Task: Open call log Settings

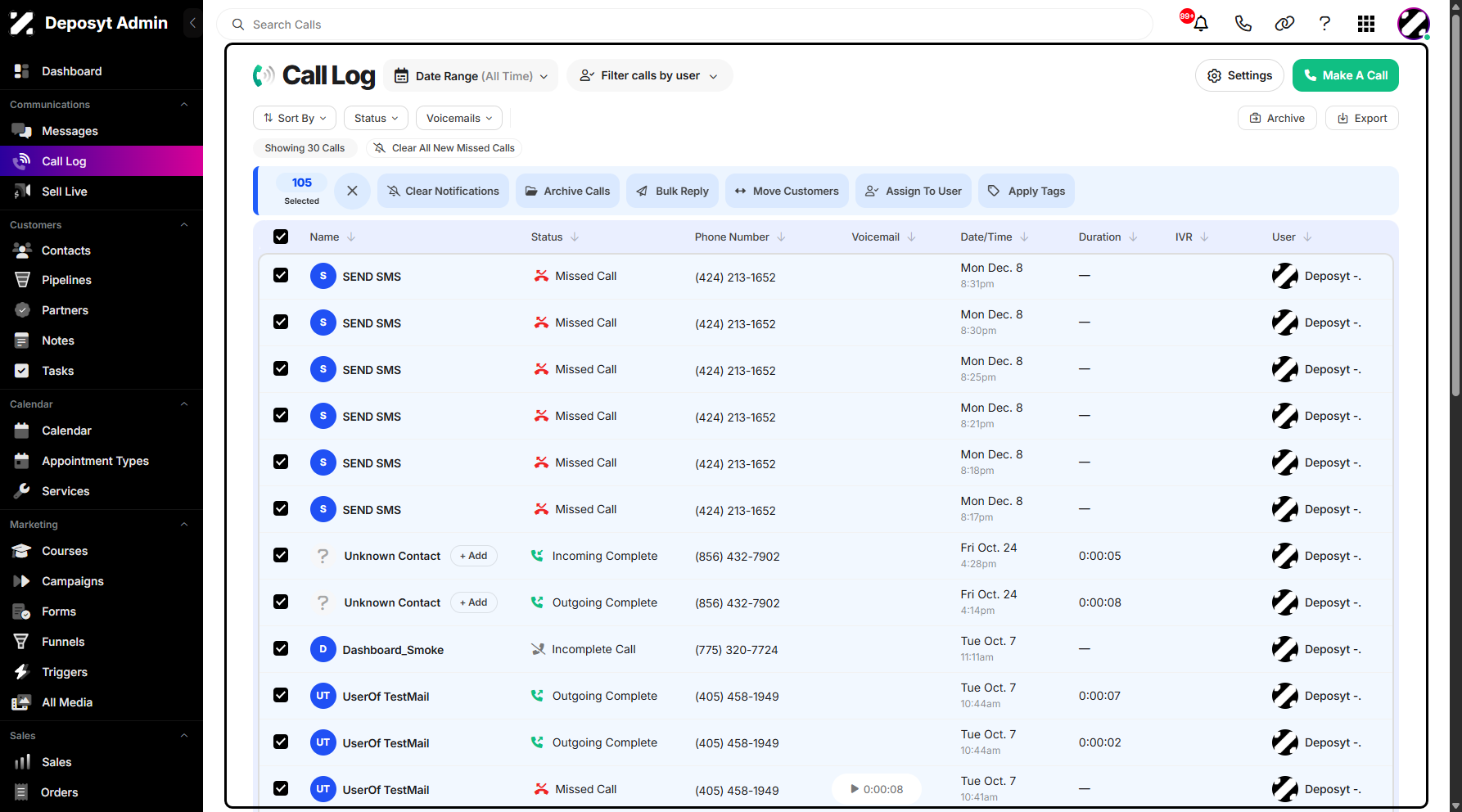Action: (x=1239, y=75)
